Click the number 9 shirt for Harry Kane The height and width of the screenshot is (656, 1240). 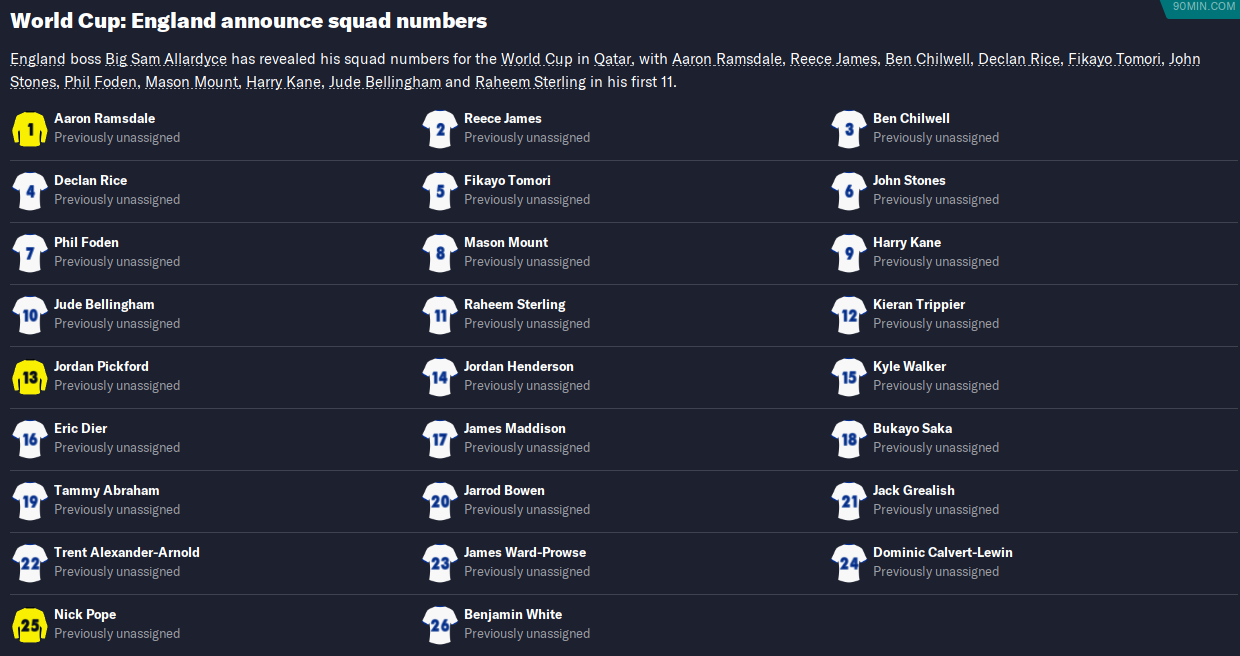pos(849,253)
